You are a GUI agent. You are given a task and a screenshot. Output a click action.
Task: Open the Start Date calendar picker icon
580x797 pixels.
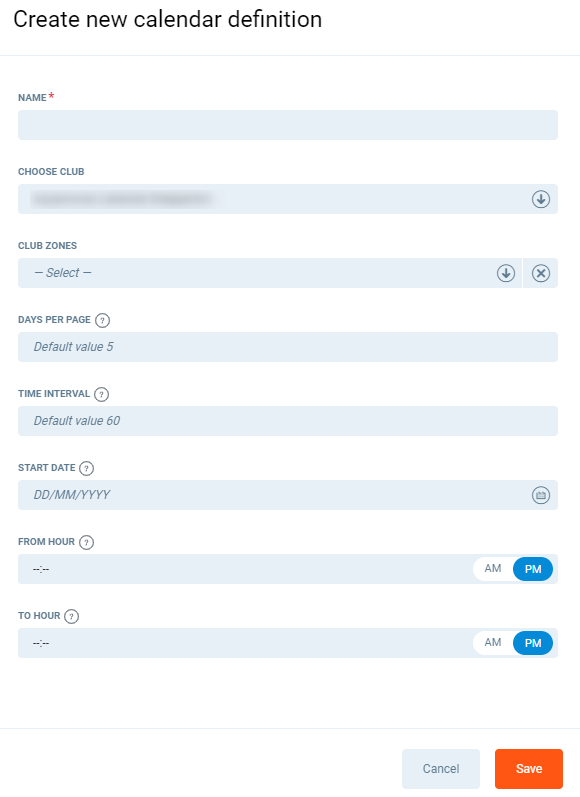[540, 495]
